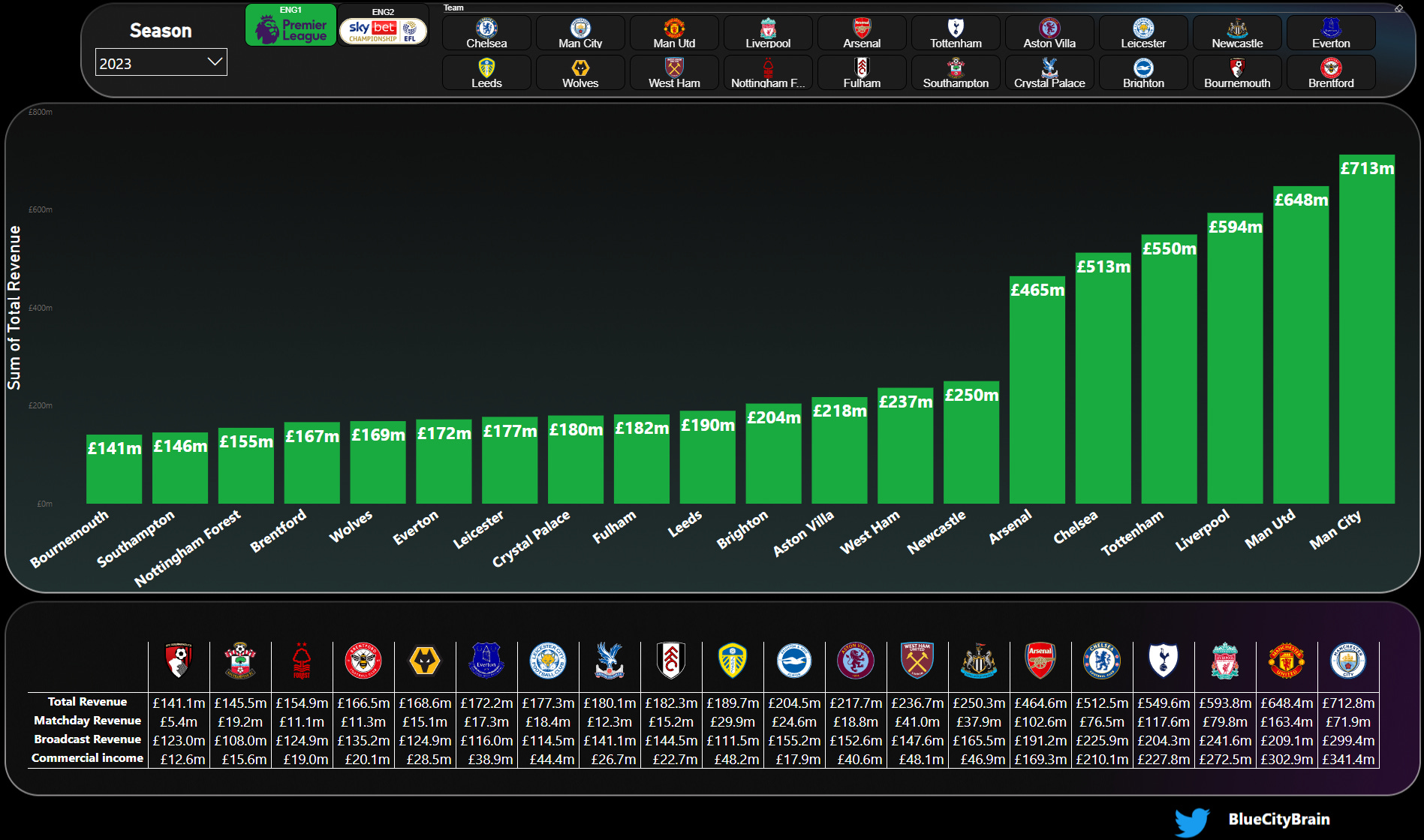Click Man Utd matchday revenue £163.4m cell
The width and height of the screenshot is (1424, 840).
click(1287, 721)
